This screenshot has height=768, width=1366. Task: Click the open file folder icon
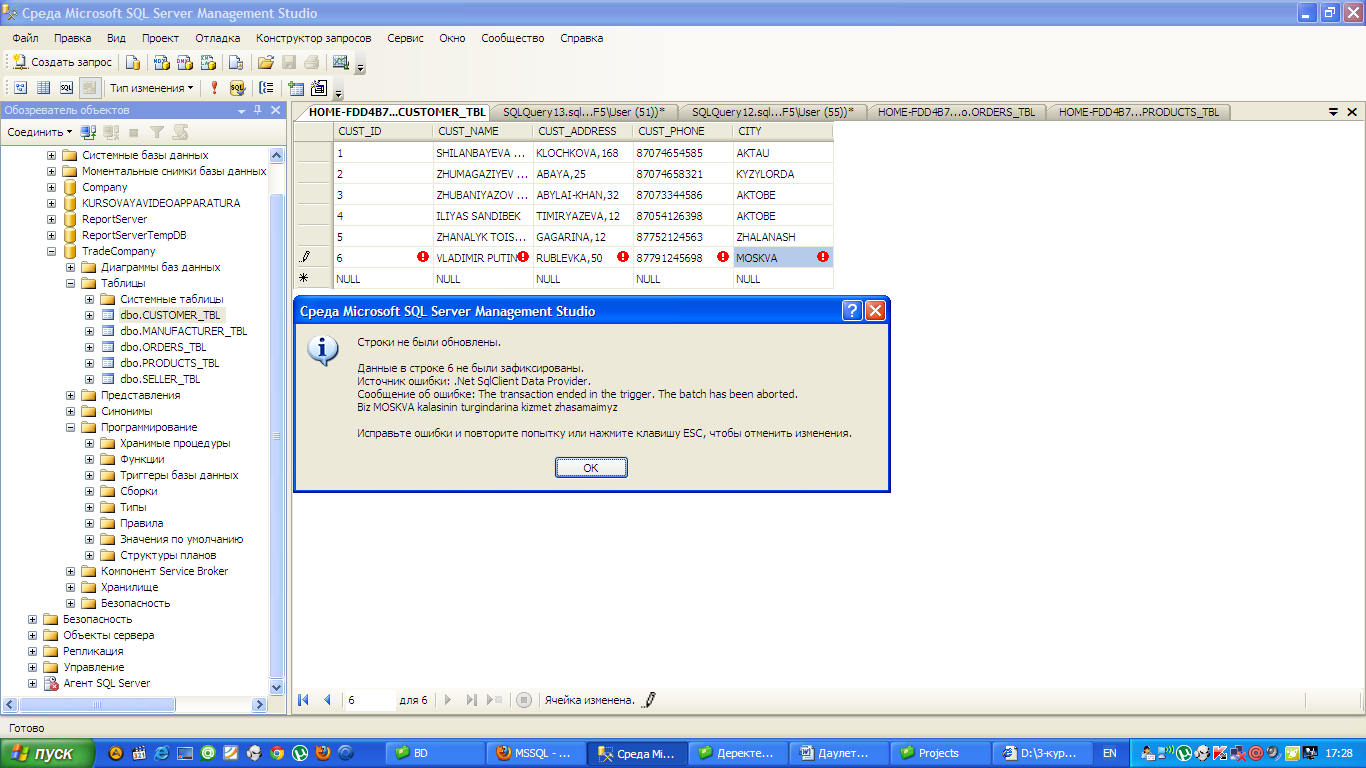[264, 62]
